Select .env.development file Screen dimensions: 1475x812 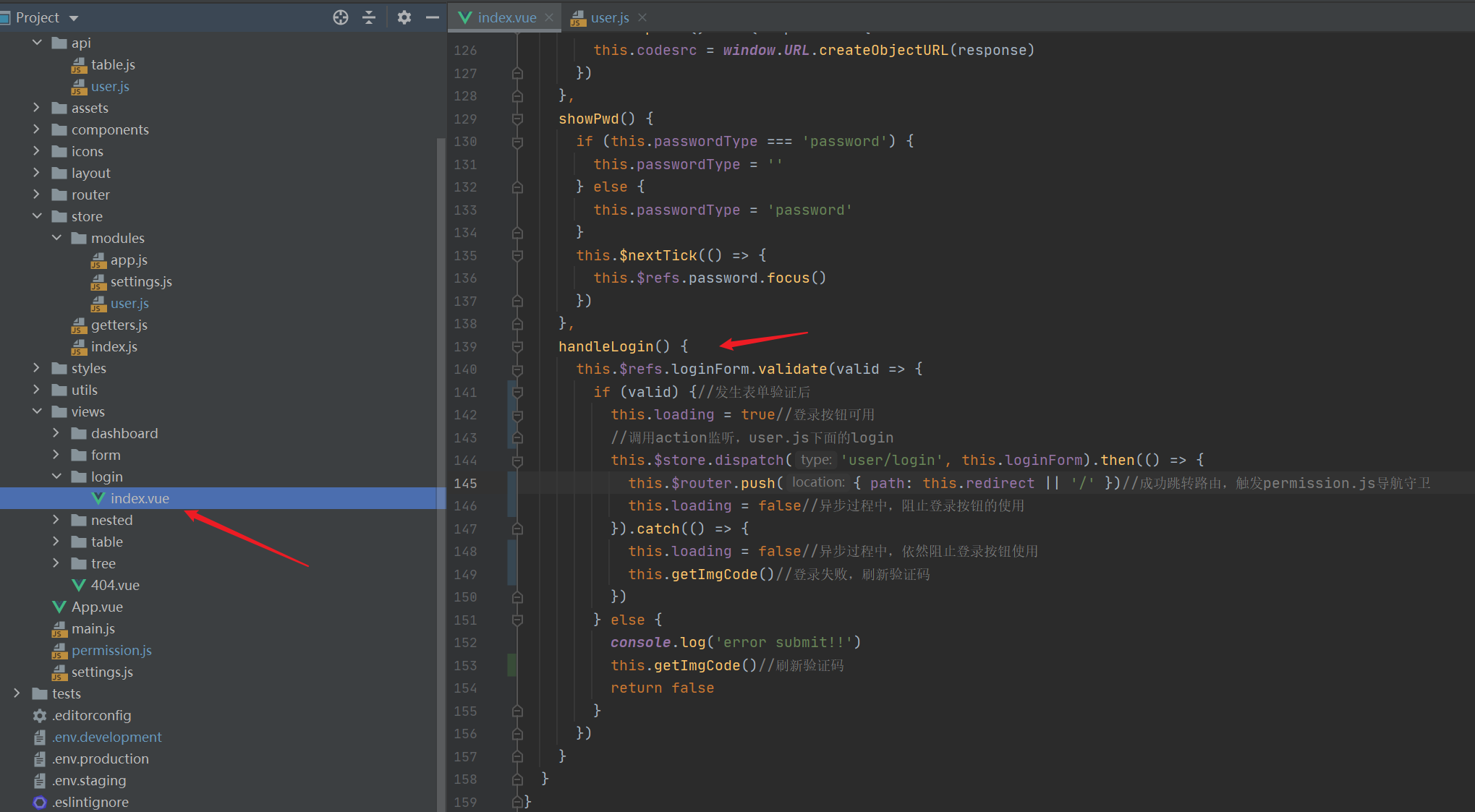107,737
